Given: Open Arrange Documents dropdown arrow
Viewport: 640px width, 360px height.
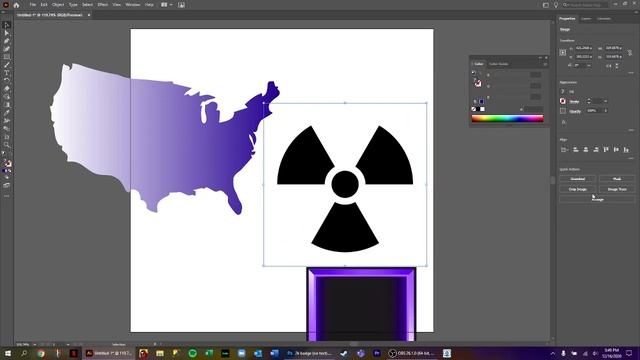Looking at the screenshot, I should tap(171, 4).
